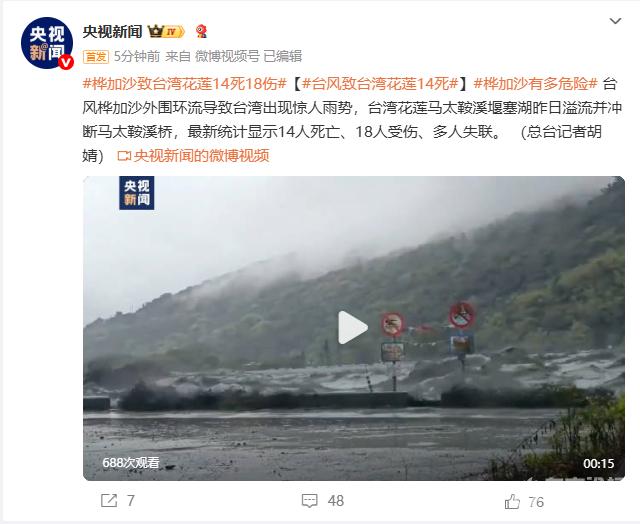Expand the post options chevron menu
This screenshot has height=524, width=640.
[615, 21]
